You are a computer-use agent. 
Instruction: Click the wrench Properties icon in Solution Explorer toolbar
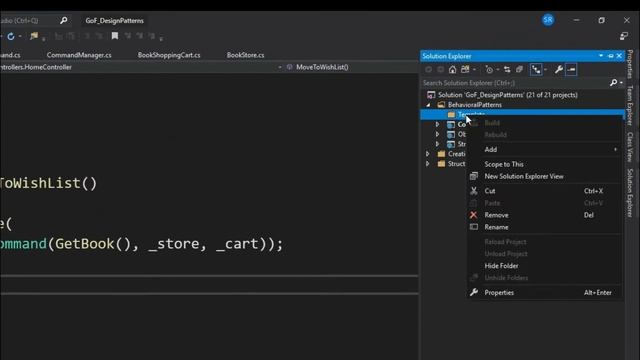point(558,70)
